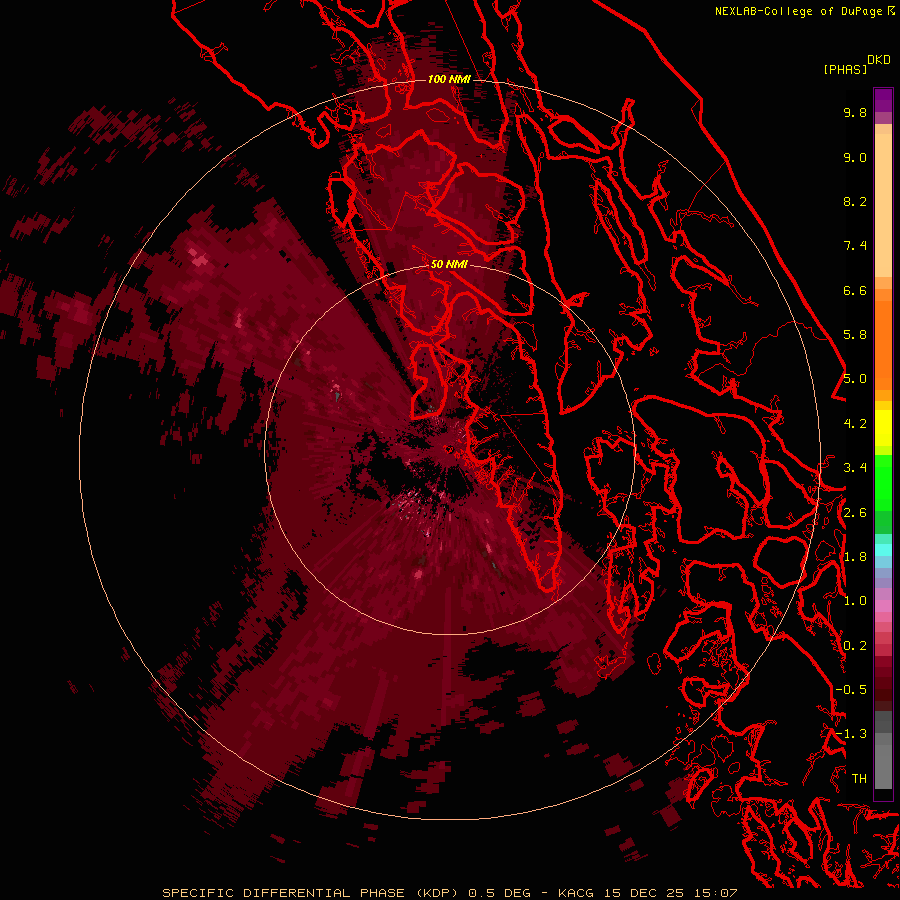Click the cyan segment of the color bar
Viewport: 900px width, 900px height.
883,550
